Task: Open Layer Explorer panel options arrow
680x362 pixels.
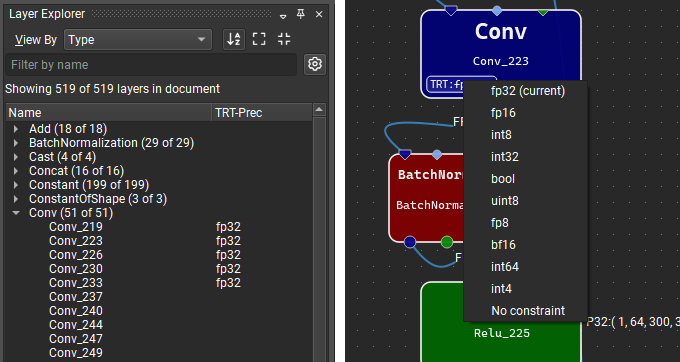Action: [283, 16]
